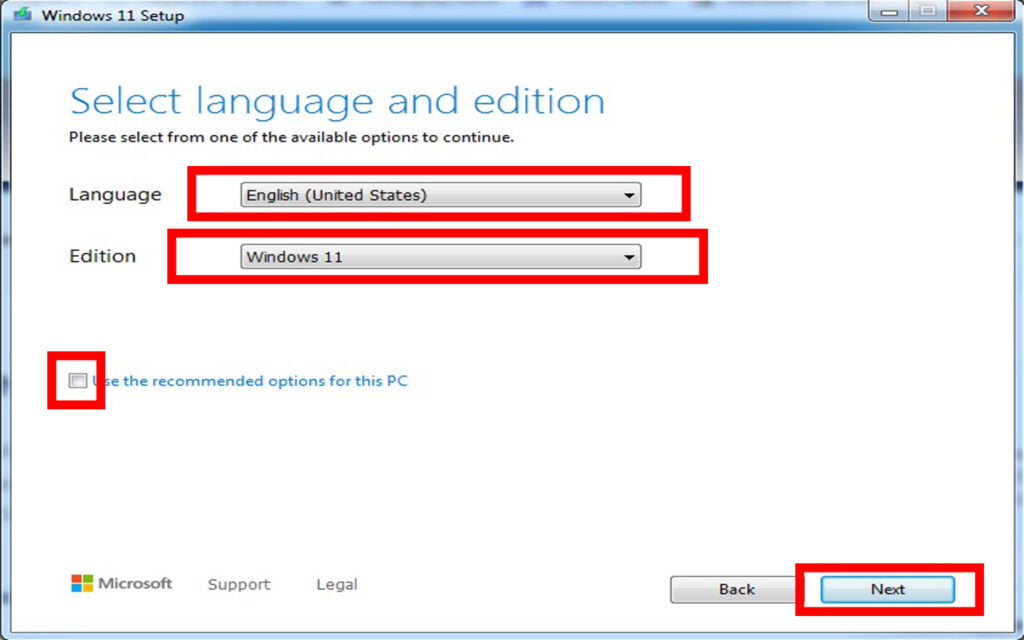Click the Back button
1024x640 pixels.
pyautogui.click(x=736, y=589)
